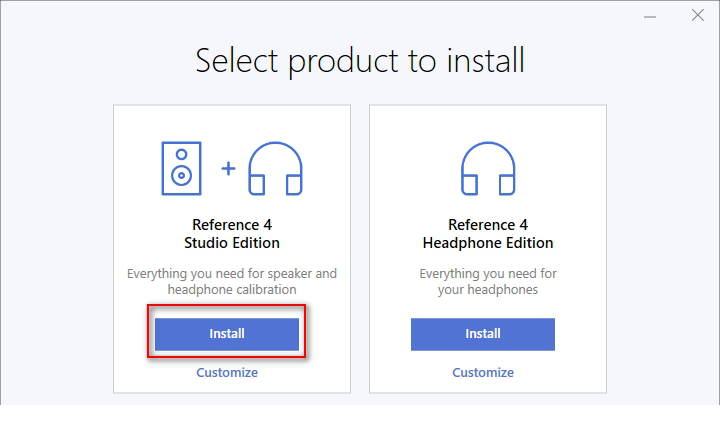Install Reference 4 Studio Edition
The height and width of the screenshot is (421, 720).
click(227, 334)
